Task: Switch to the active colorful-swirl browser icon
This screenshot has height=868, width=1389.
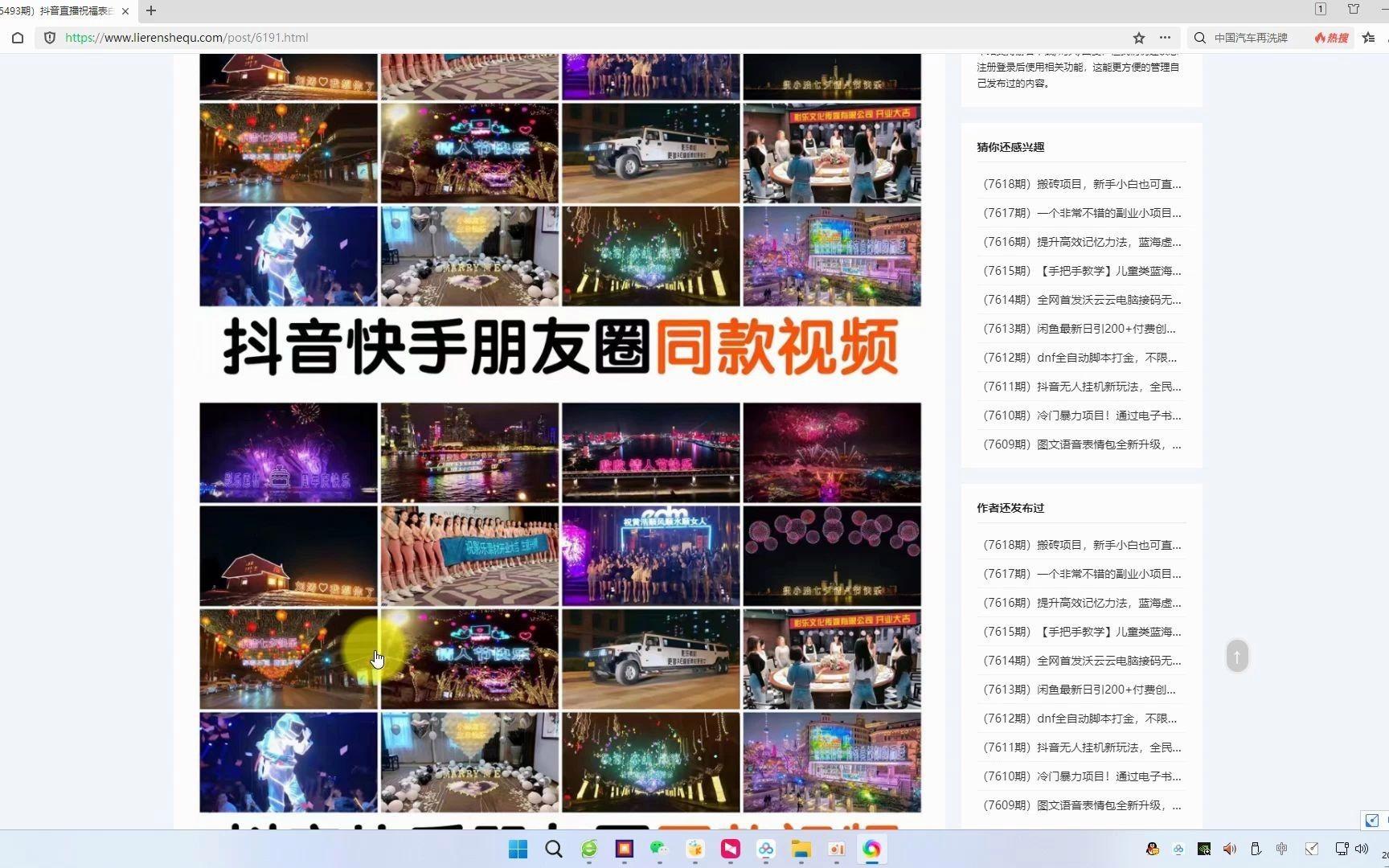Action: pyautogui.click(x=872, y=850)
